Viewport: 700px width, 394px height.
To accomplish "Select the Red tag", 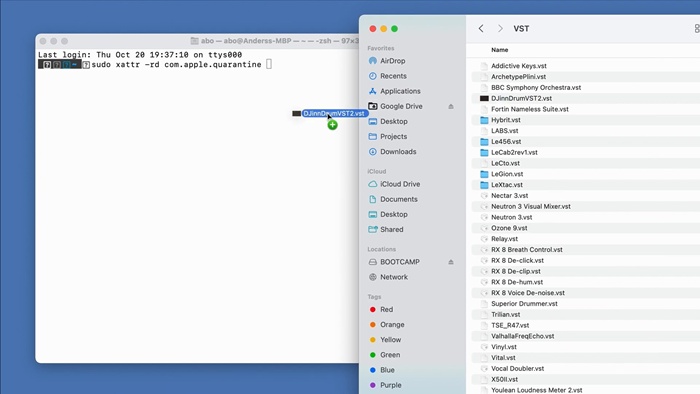I will [x=386, y=309].
